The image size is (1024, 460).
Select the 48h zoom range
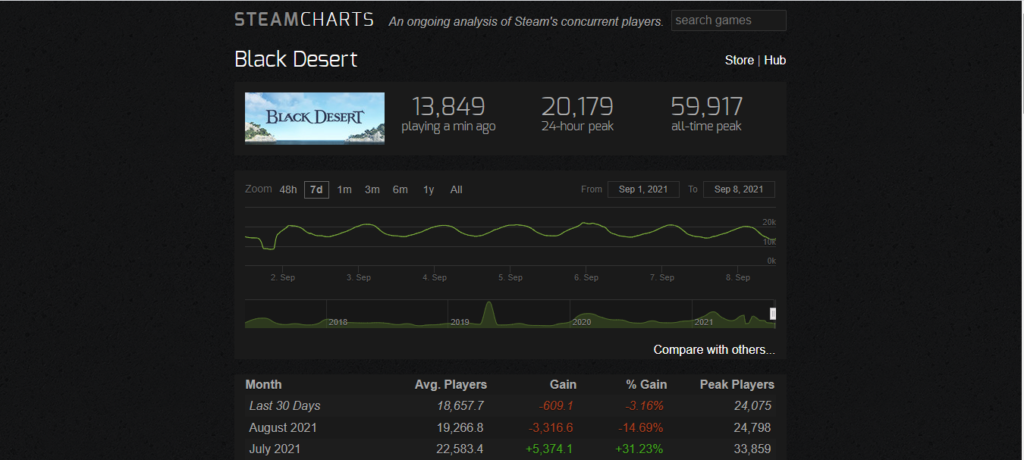pyautogui.click(x=288, y=190)
